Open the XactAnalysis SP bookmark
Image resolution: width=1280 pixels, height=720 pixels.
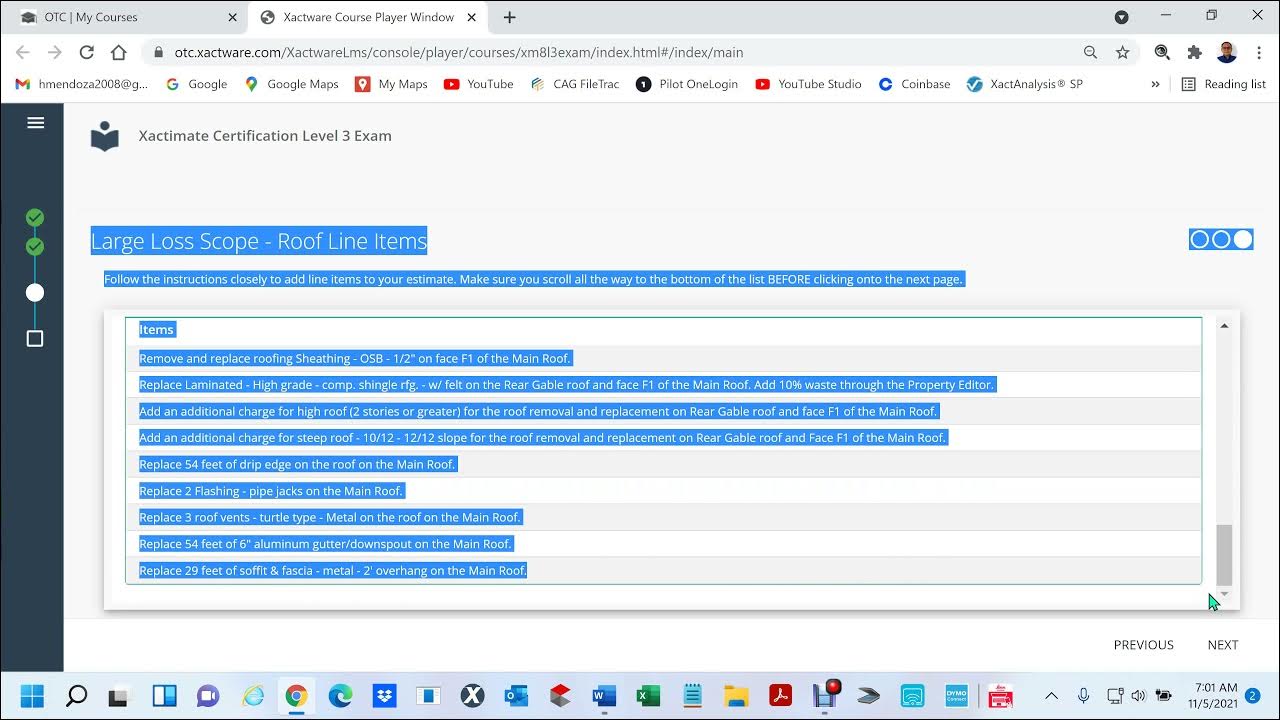[1025, 84]
